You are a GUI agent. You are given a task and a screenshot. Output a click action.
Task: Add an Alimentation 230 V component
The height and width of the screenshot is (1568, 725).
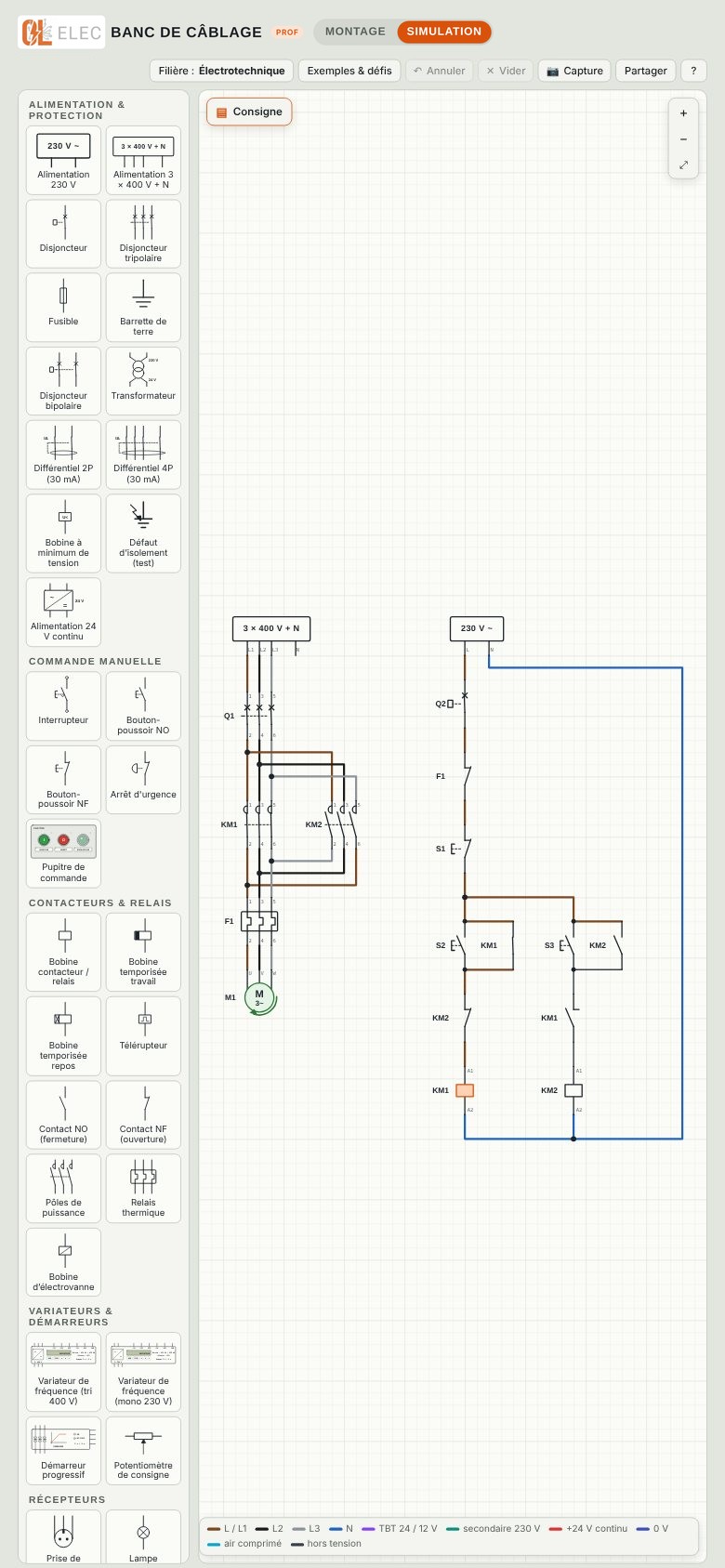coord(63,161)
